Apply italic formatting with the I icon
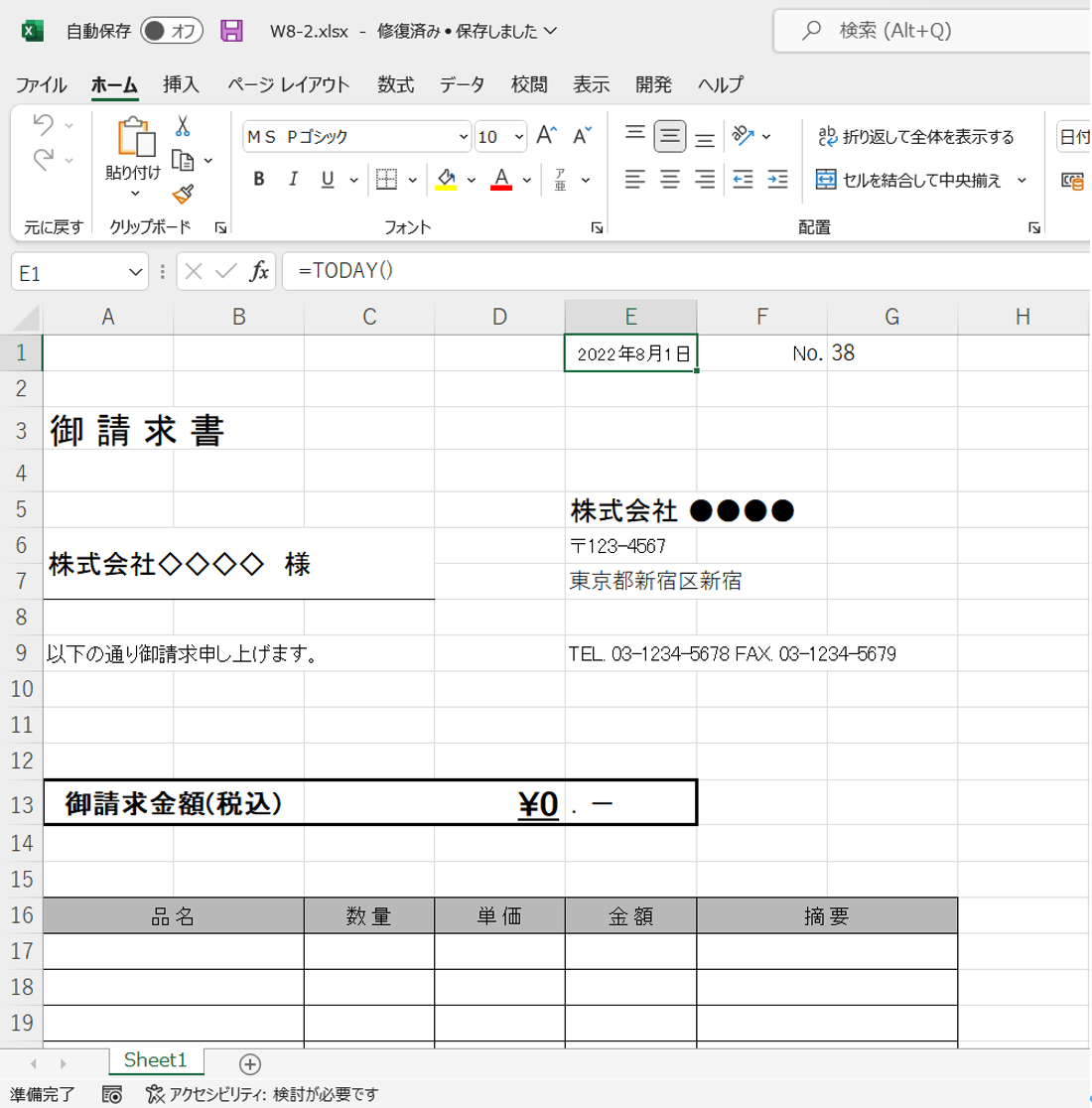This screenshot has width=1092, height=1108. 293,180
